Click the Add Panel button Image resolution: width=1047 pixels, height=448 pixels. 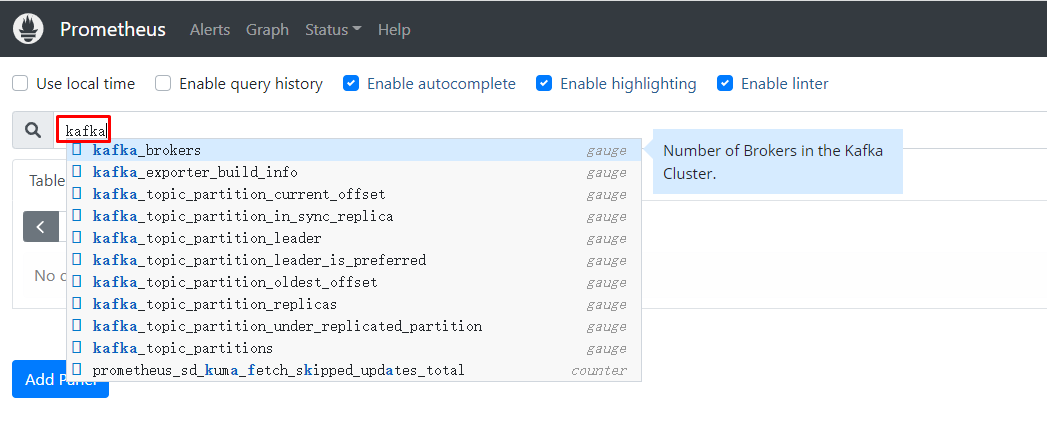pos(60,379)
